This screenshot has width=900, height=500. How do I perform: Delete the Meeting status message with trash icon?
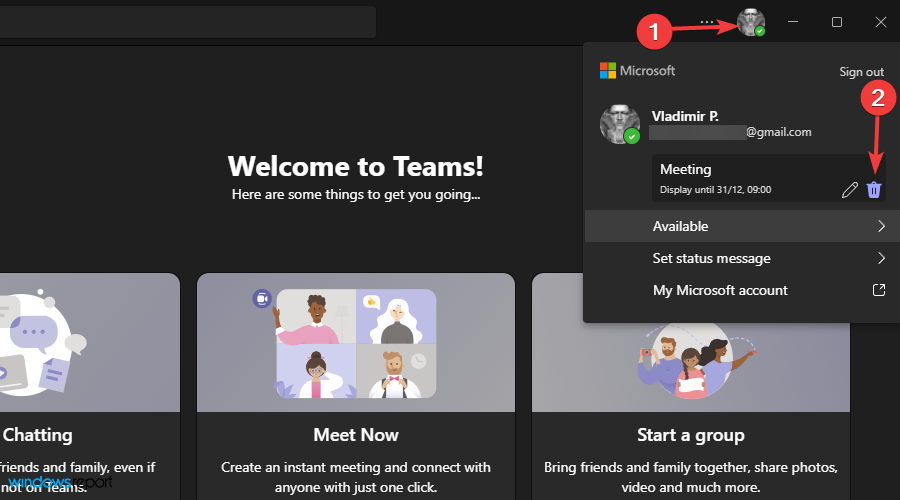874,189
